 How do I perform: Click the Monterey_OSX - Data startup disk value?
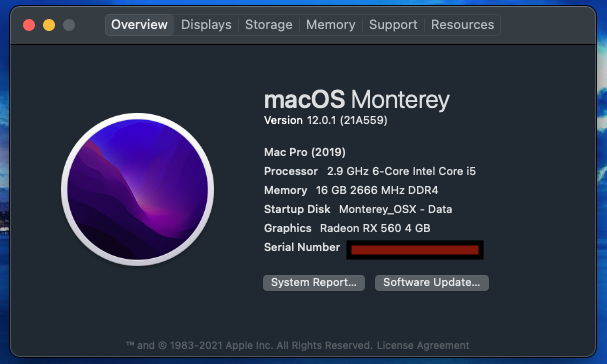coord(396,209)
